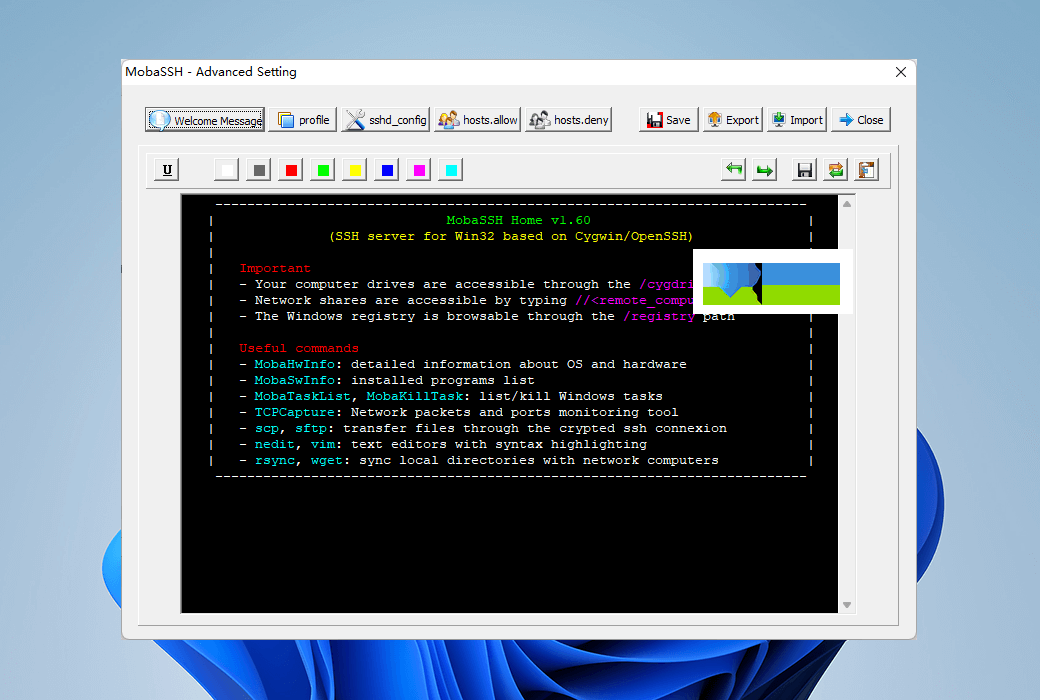1040x700 pixels.
Task: Pick the blue color swatch
Action: tap(387, 170)
